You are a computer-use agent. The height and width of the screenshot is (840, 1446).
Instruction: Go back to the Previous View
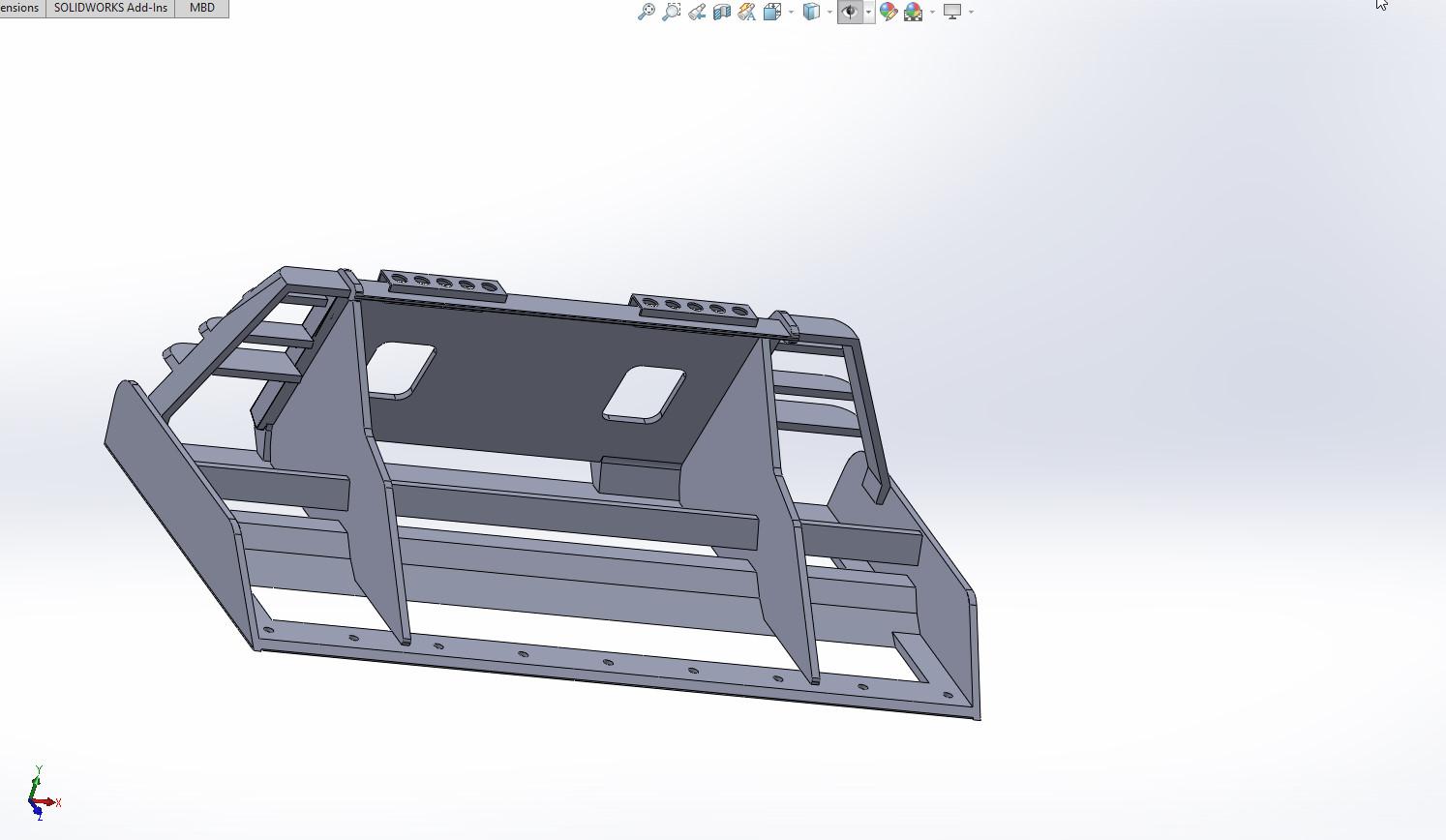click(x=696, y=12)
